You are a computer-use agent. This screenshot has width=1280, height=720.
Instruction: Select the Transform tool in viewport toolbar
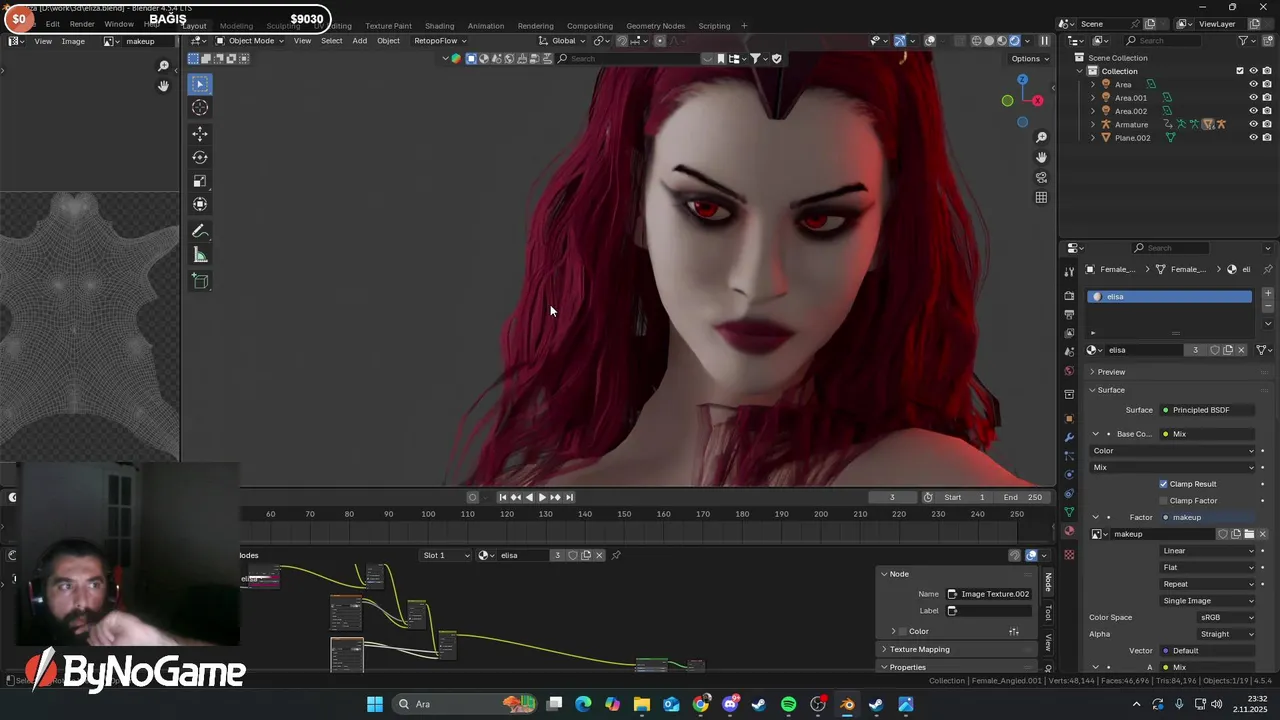pyautogui.click(x=200, y=204)
